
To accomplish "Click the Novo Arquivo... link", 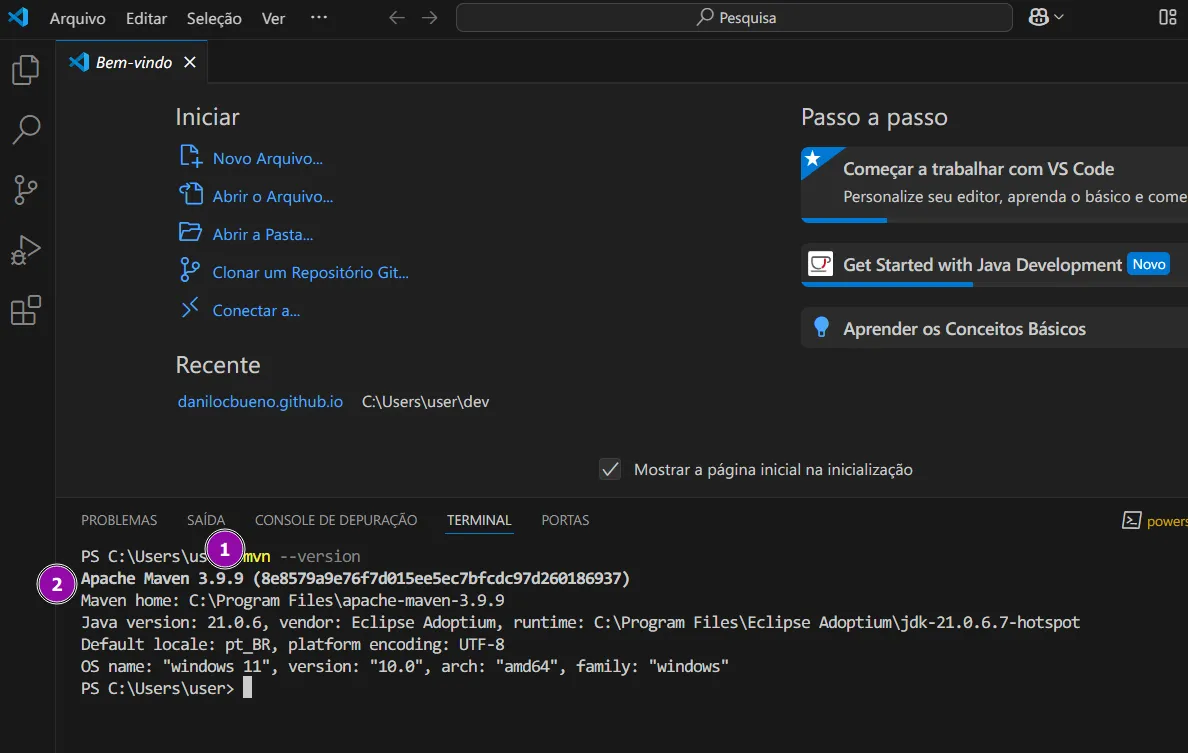I will pyautogui.click(x=267, y=158).
